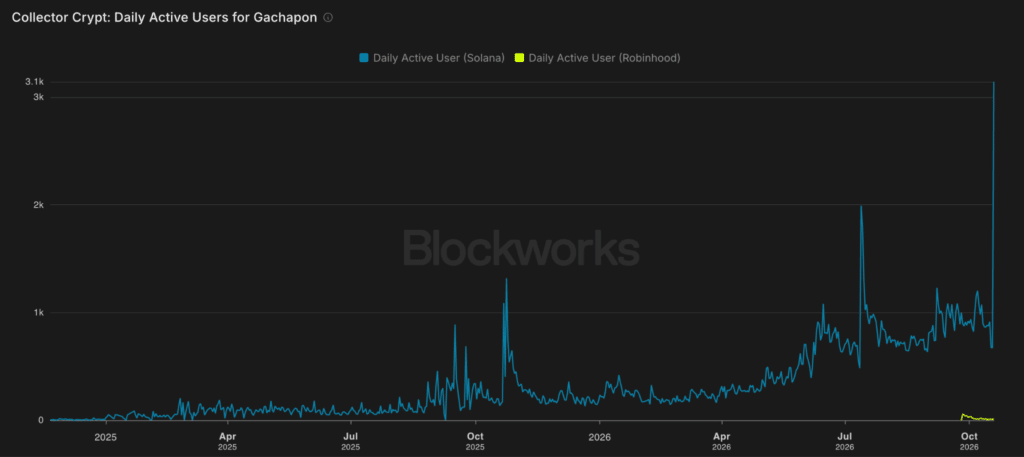Image resolution: width=1024 pixels, height=457 pixels.
Task: Click the 2025 x-axis label
Action: coord(105,435)
